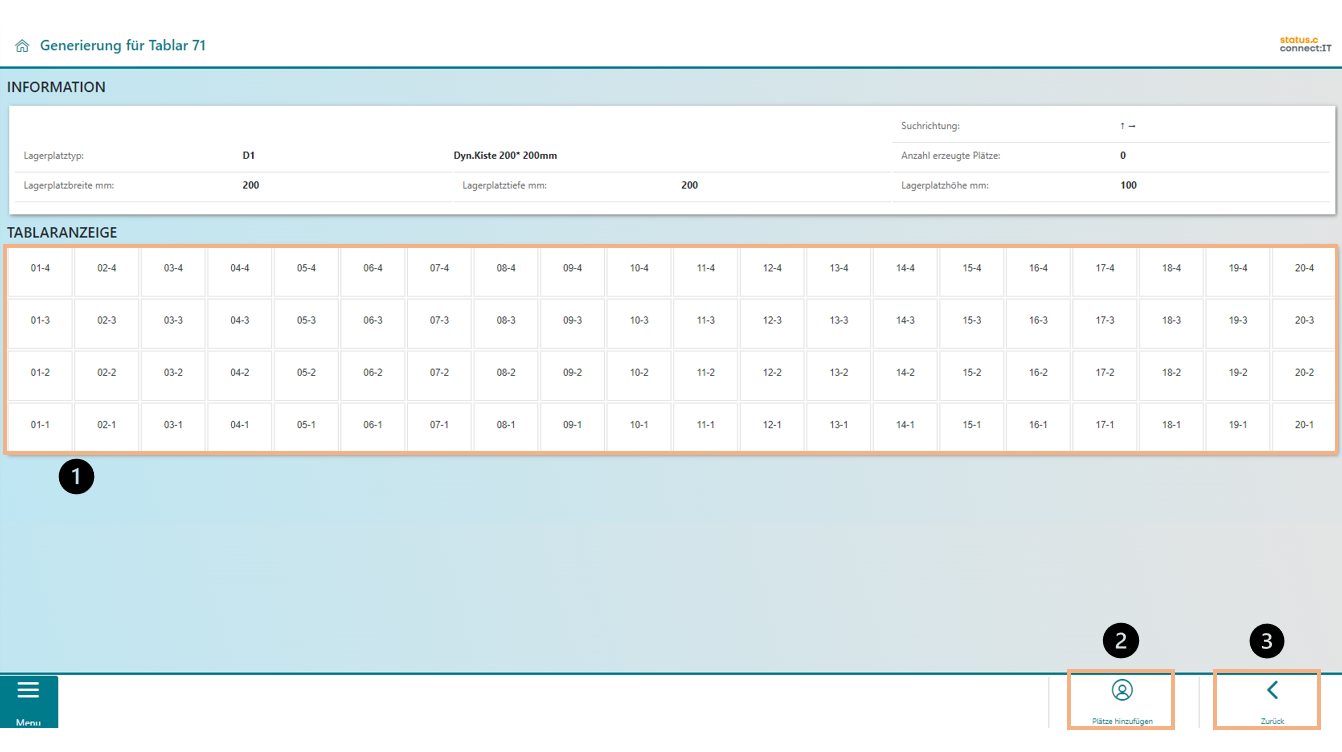1342x752 pixels.
Task: Click the Lagerplatztyp value D1
Action: 248,156
